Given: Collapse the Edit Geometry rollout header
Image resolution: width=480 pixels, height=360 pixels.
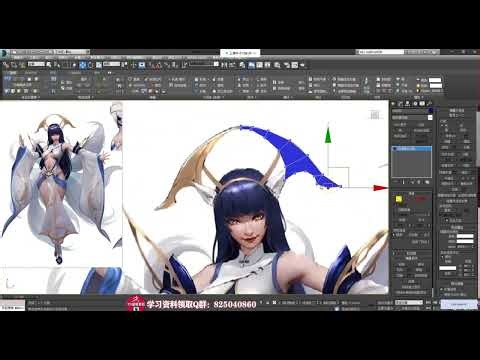Looking at the screenshot, I should (457, 110).
